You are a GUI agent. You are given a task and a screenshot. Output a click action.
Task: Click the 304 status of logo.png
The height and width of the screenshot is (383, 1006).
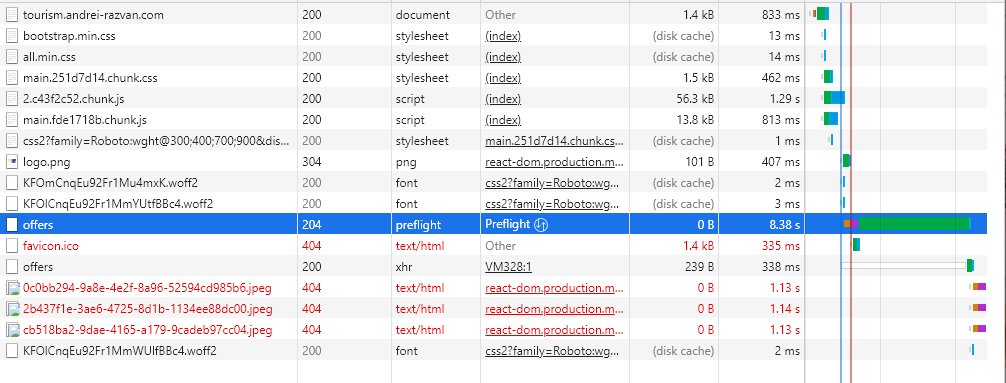click(312, 162)
